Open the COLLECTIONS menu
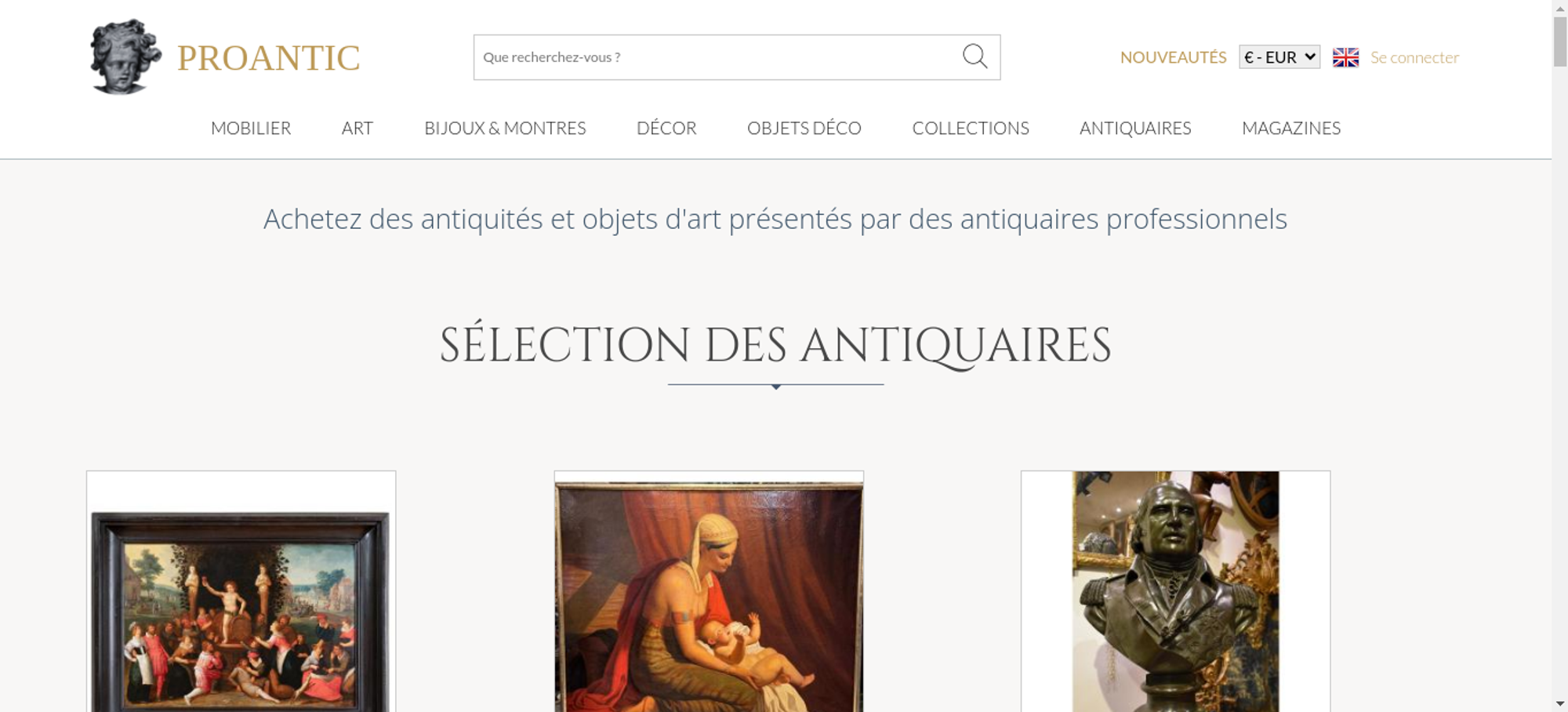Screen dimensions: 1568x712 click(971, 128)
